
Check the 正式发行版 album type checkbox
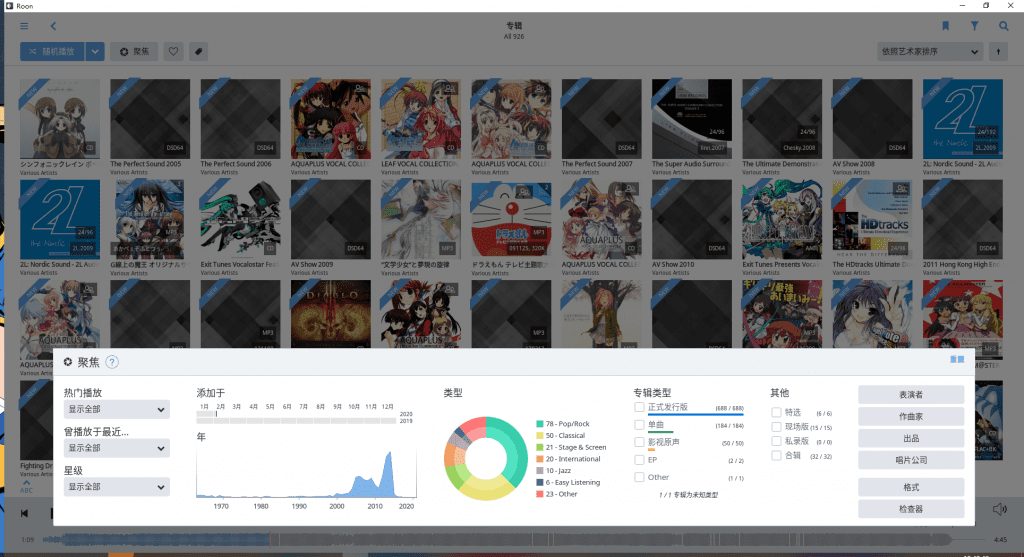[640, 408]
